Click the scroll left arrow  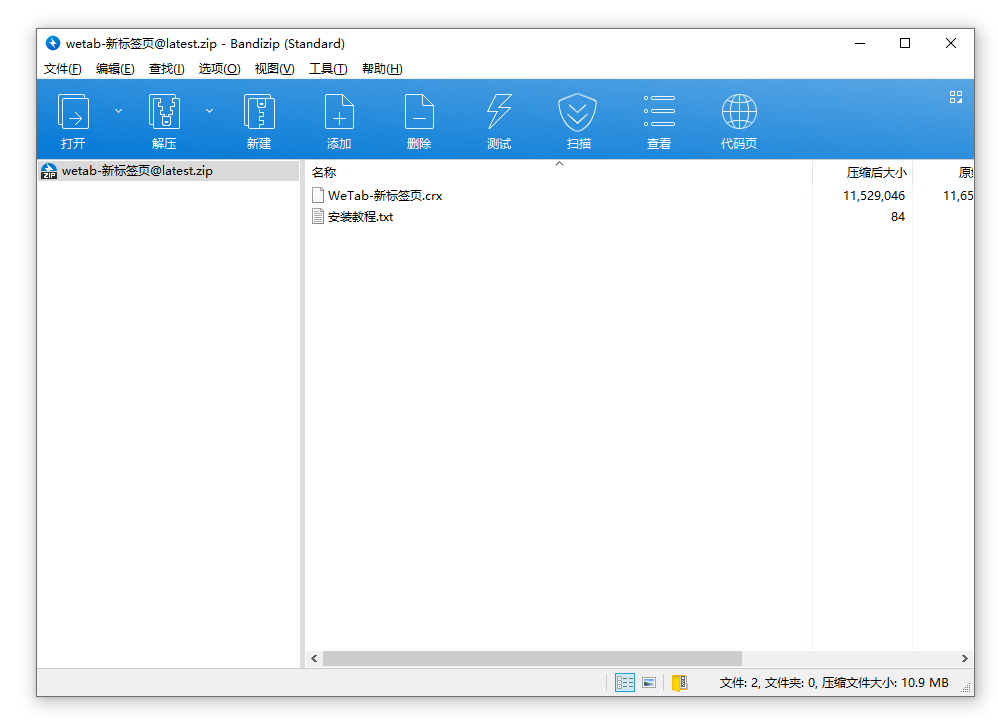click(314, 658)
